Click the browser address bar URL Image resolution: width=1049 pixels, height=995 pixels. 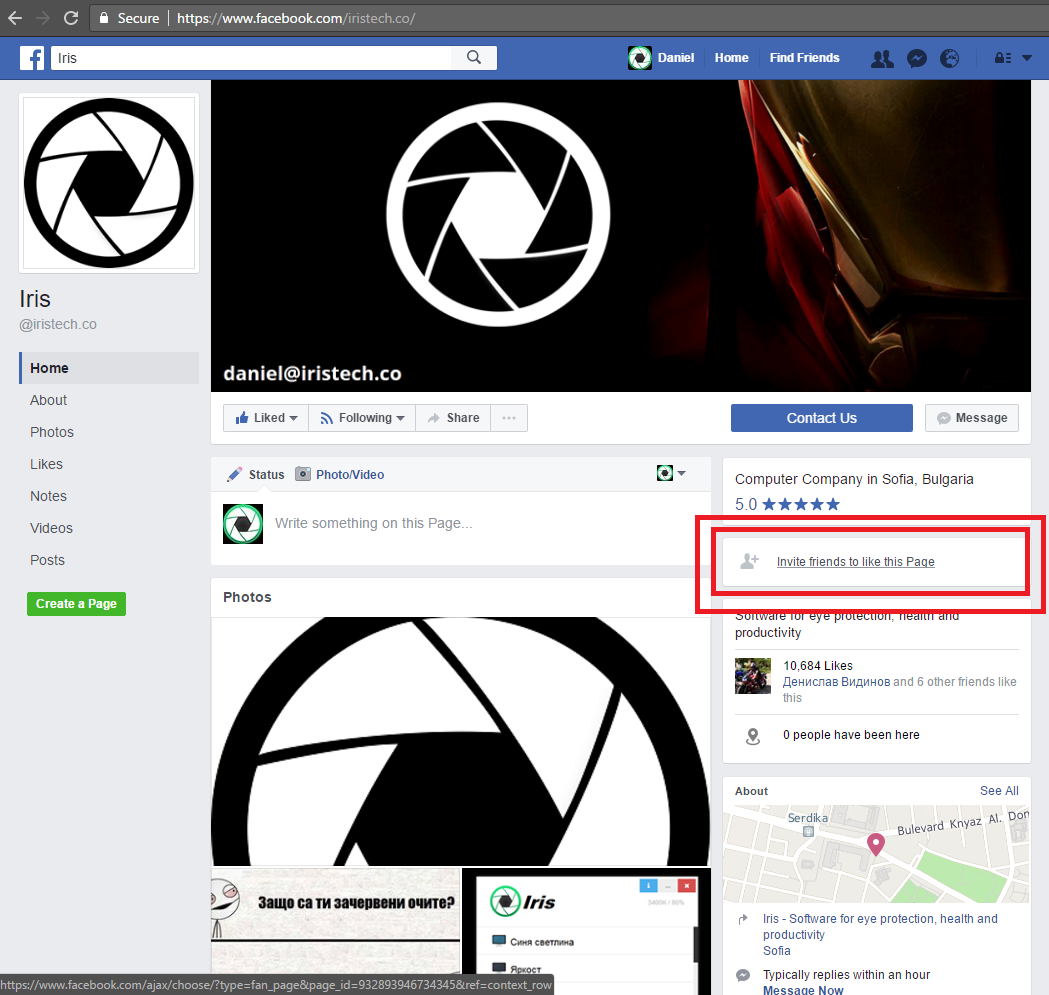(296, 18)
